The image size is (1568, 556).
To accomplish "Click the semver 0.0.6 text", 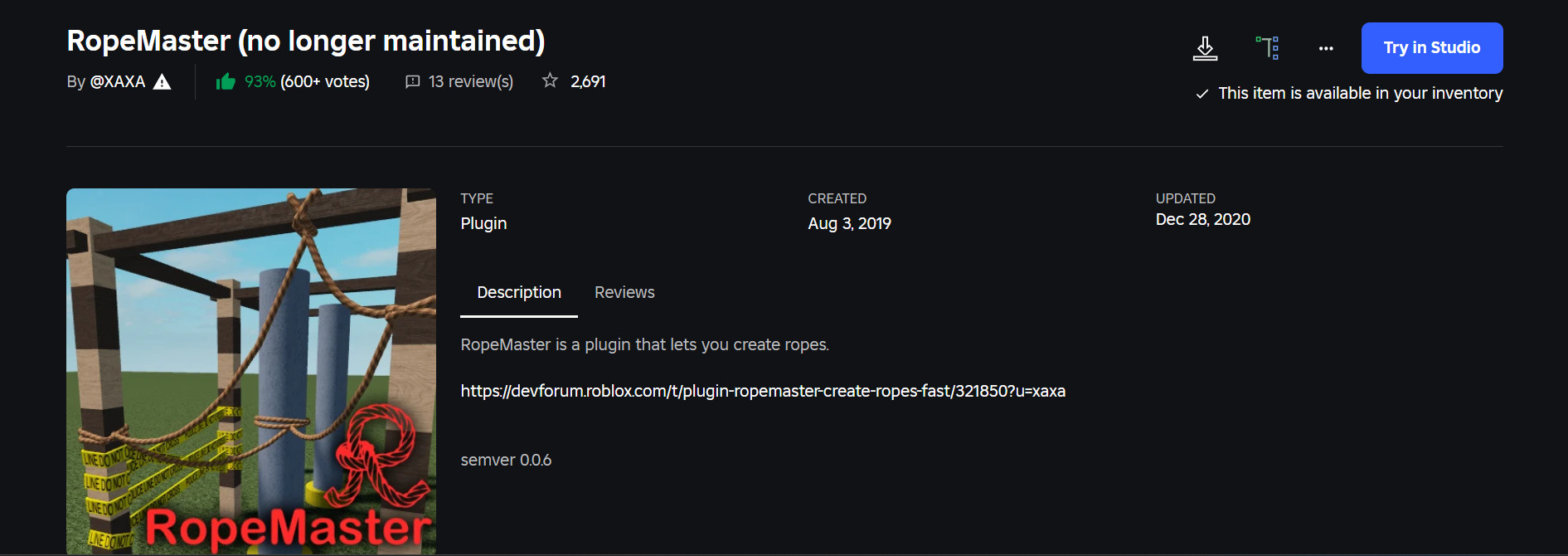I will 506,460.
